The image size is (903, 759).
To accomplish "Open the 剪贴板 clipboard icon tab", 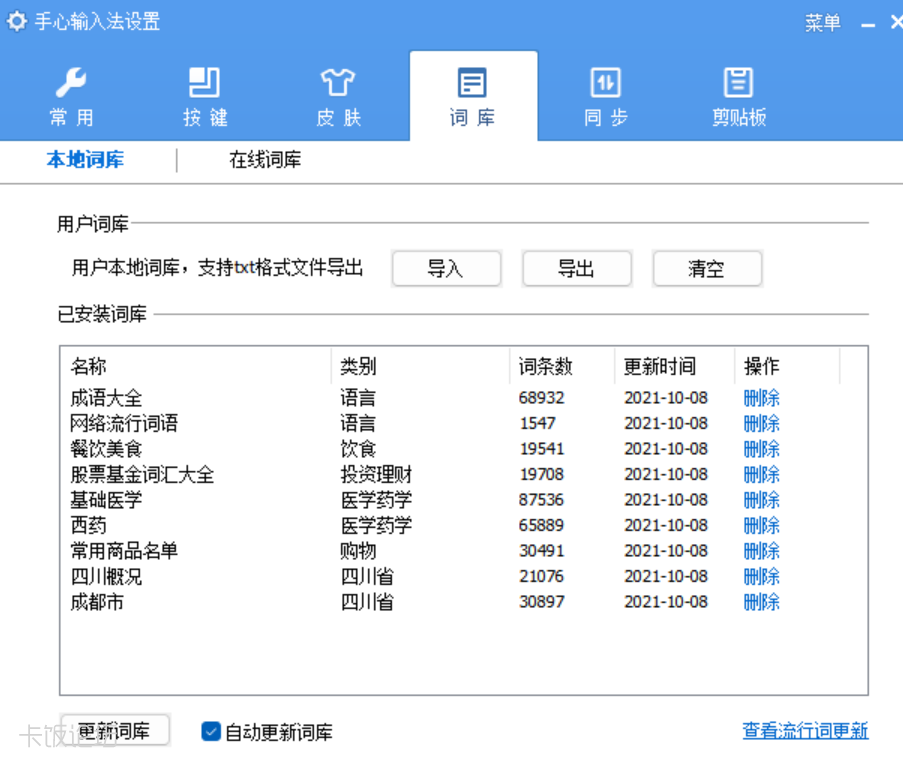I will coord(739,97).
